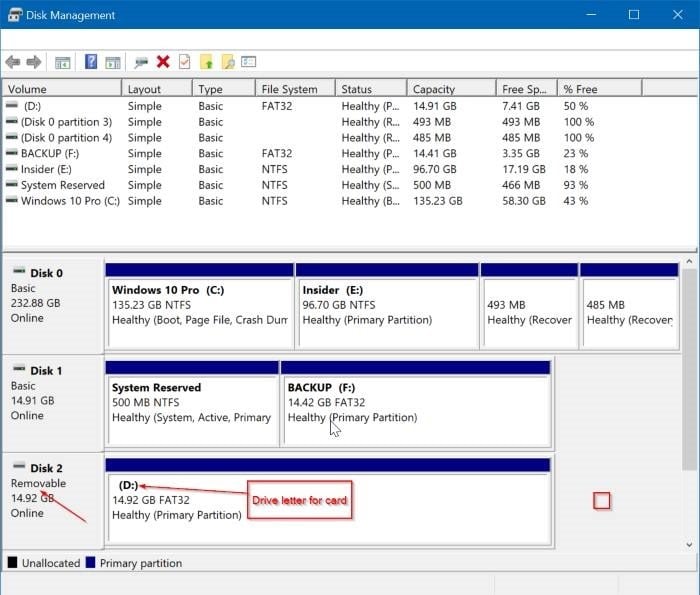Sort by the File System column header

click(295, 89)
